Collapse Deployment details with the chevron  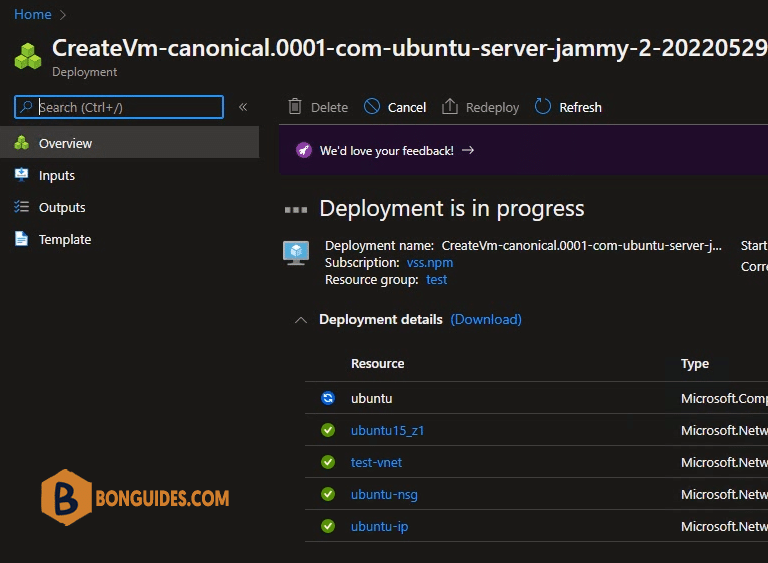(x=301, y=320)
